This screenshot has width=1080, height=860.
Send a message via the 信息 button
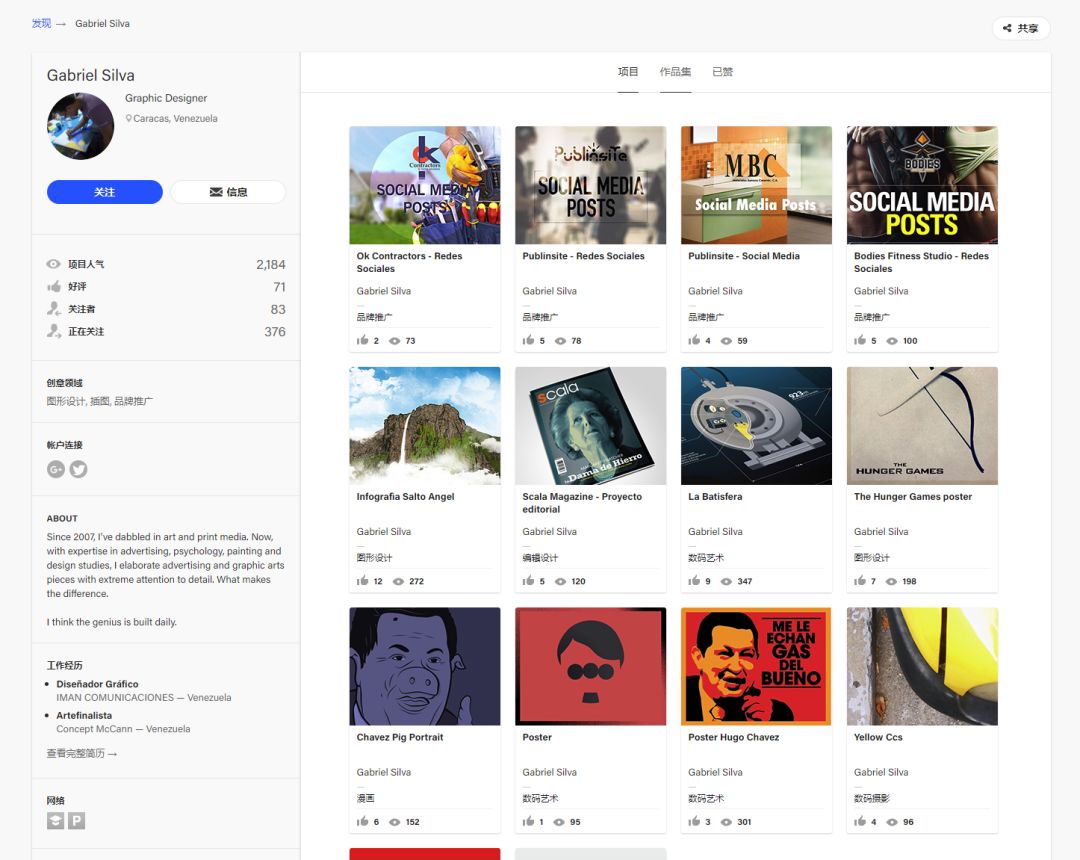[228, 192]
